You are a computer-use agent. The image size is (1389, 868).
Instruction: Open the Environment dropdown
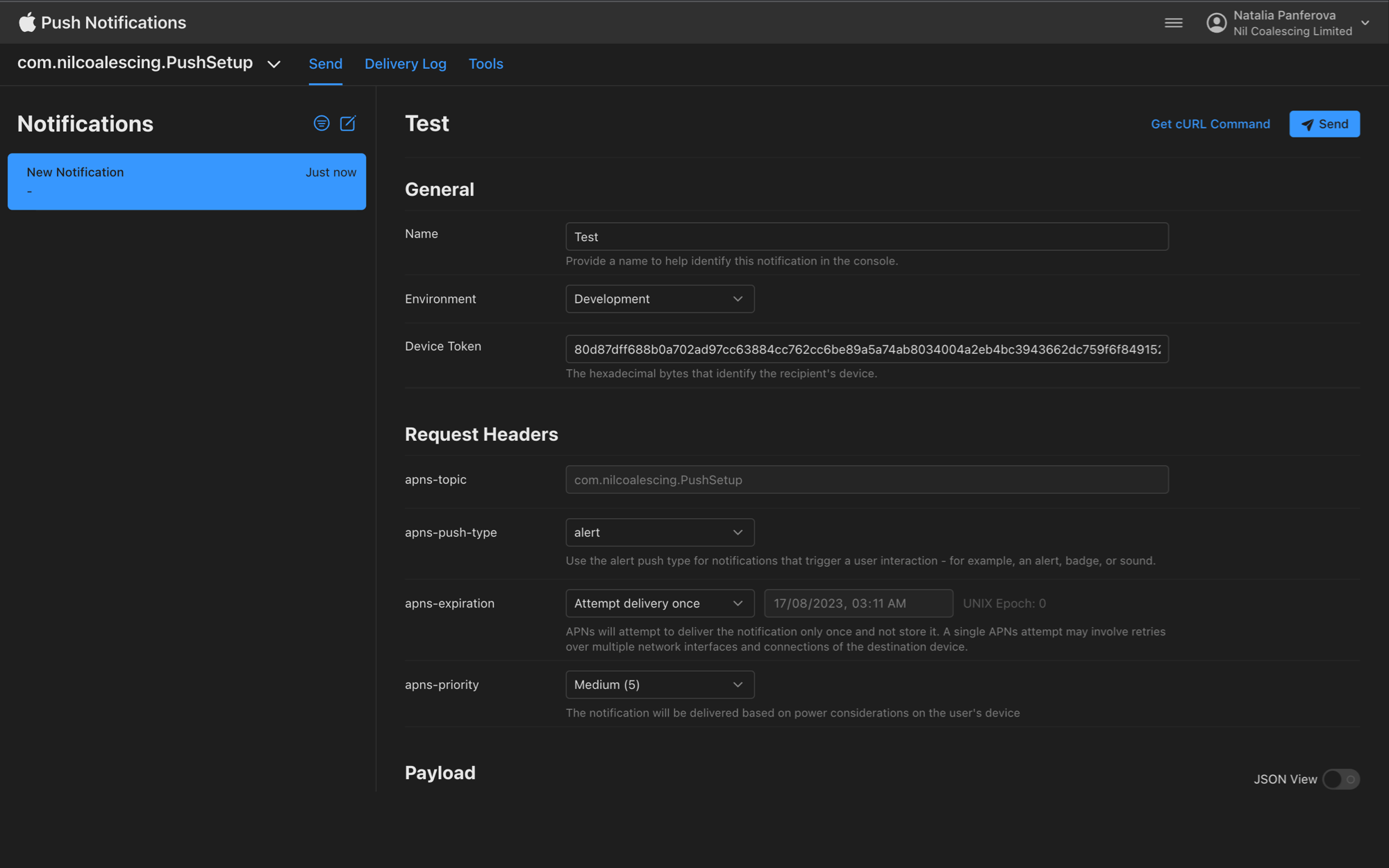pyautogui.click(x=659, y=299)
